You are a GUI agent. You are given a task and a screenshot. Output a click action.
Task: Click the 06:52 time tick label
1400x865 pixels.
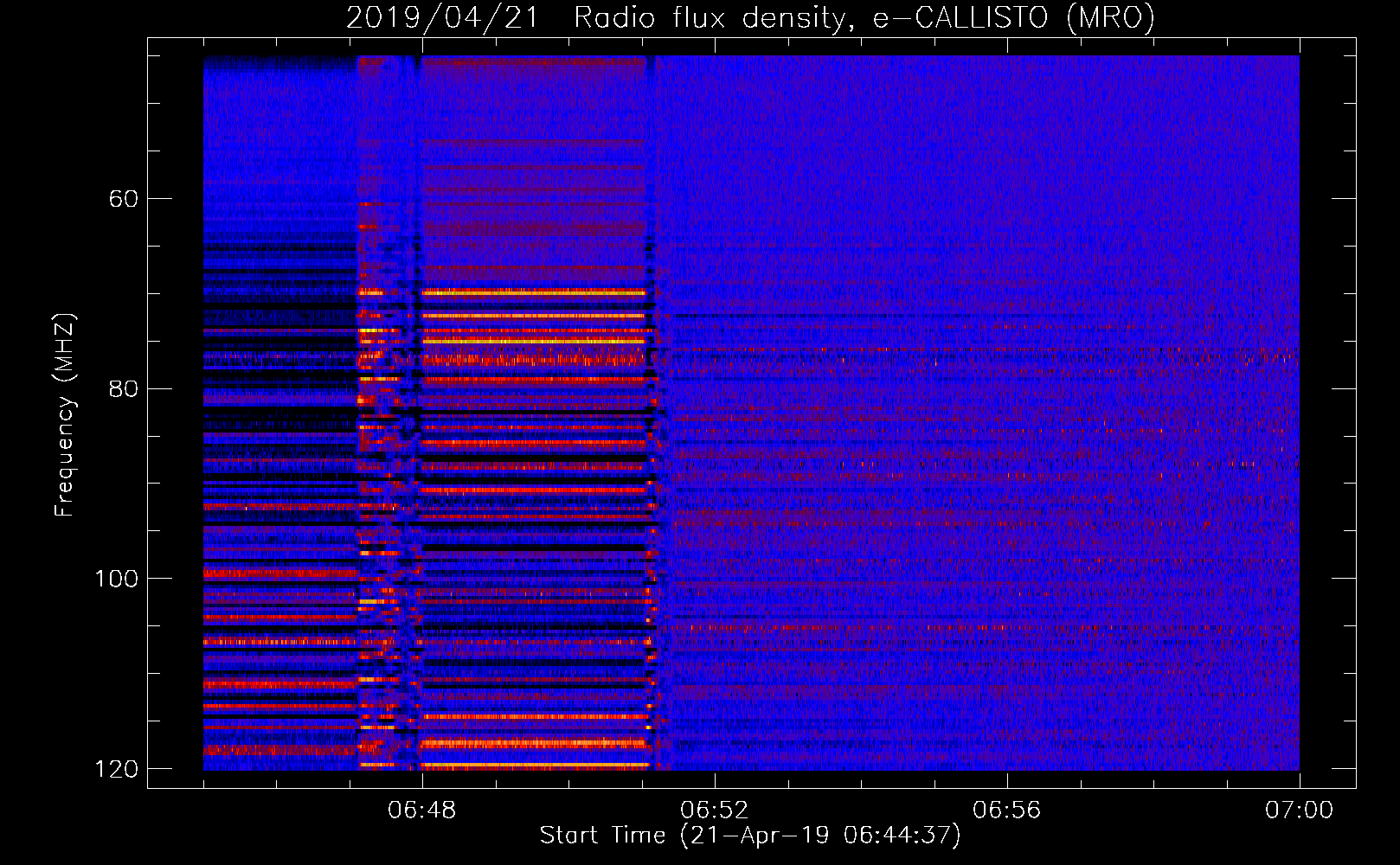pyautogui.click(x=715, y=811)
